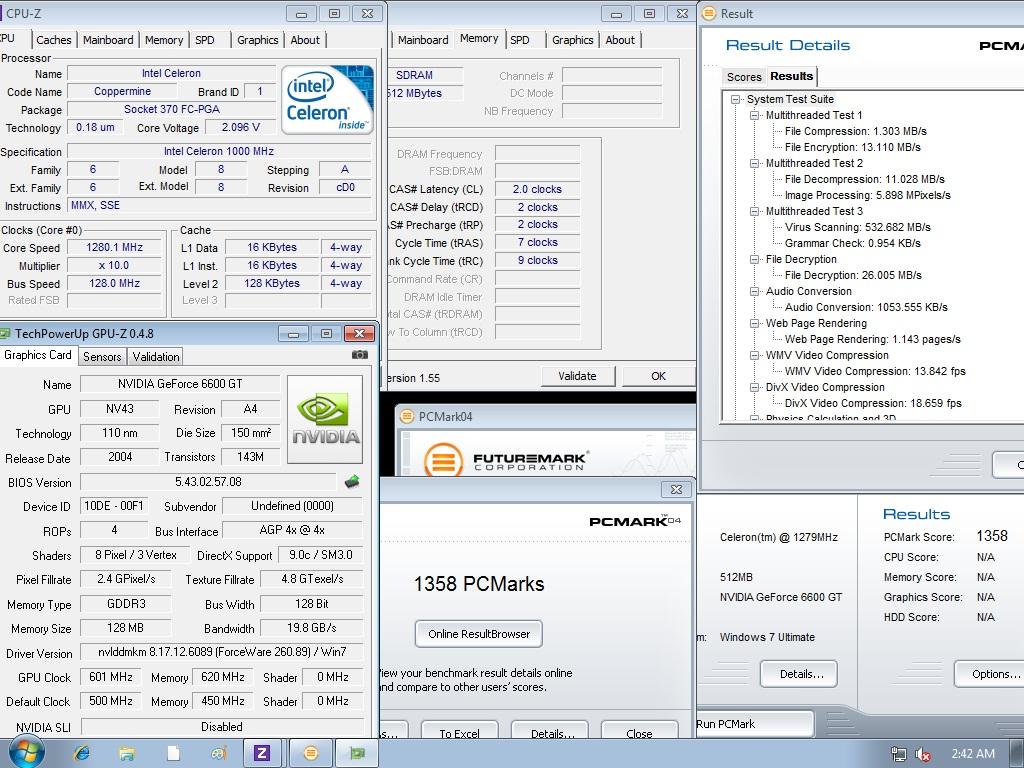Collapse Multithreaded Test 1 node
Image resolution: width=1024 pixels, height=768 pixels.
[x=754, y=115]
